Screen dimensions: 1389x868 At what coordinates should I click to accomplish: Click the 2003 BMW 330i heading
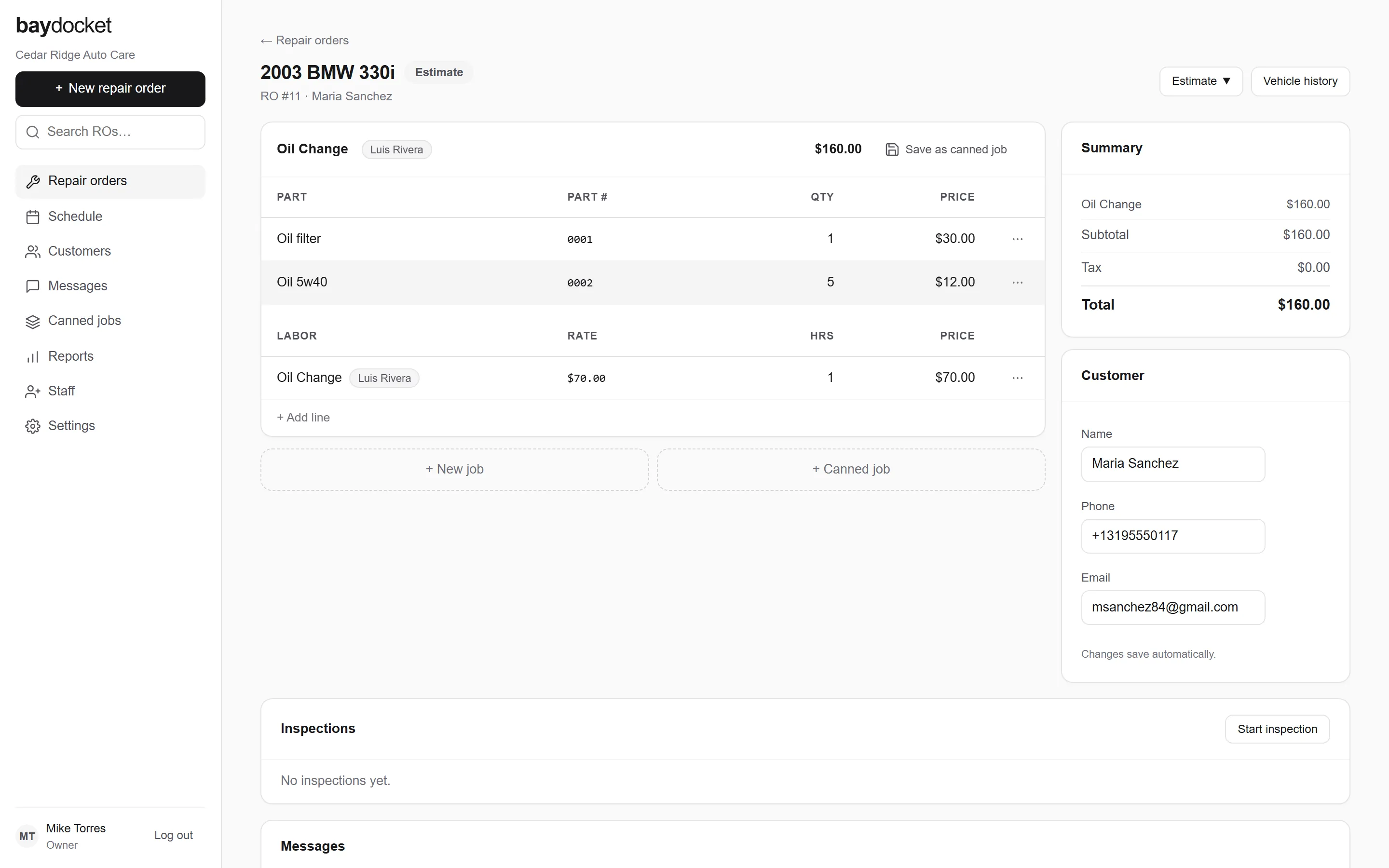click(x=328, y=73)
